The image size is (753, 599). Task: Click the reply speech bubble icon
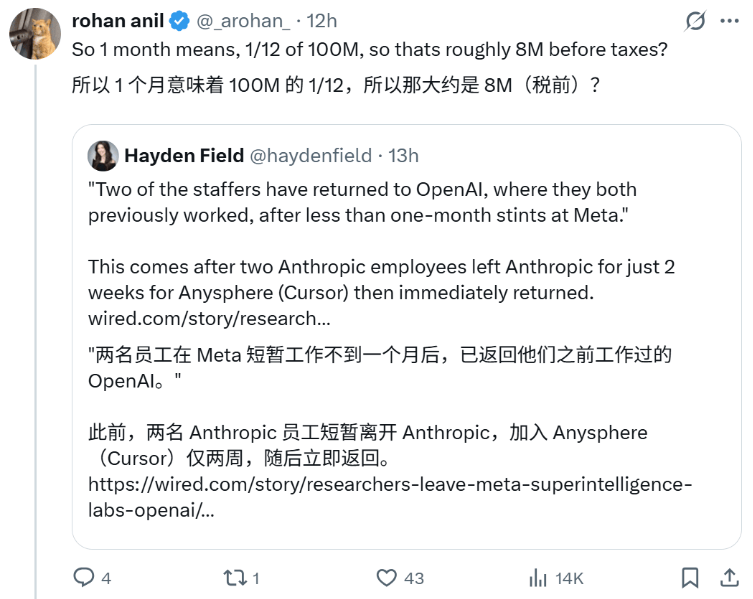(x=83, y=577)
